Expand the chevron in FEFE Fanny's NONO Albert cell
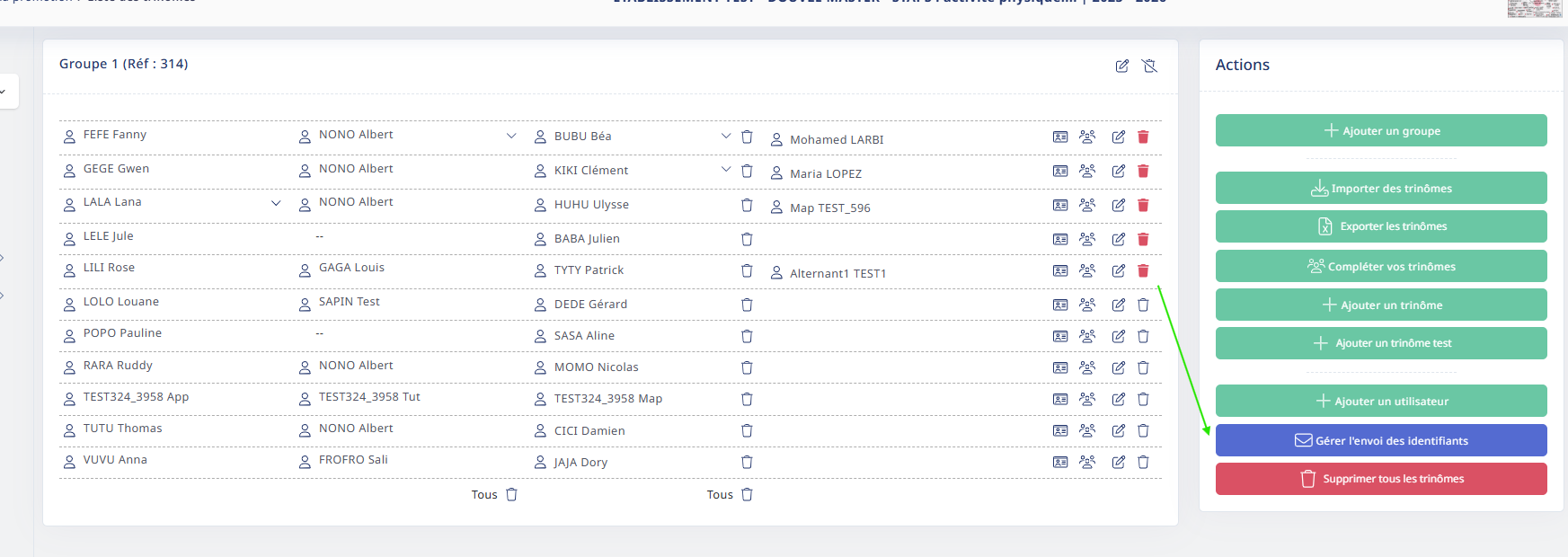Image resolution: width=1568 pixels, height=557 pixels. (x=511, y=136)
